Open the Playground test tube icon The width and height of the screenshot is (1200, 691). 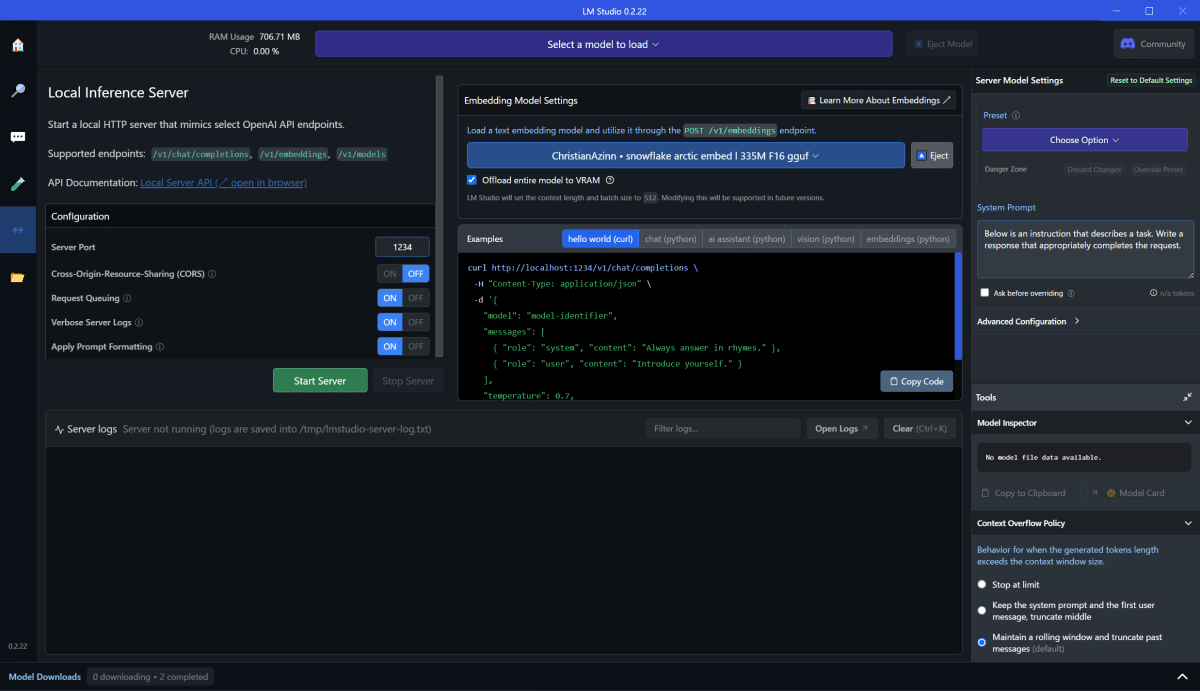pyautogui.click(x=17, y=184)
